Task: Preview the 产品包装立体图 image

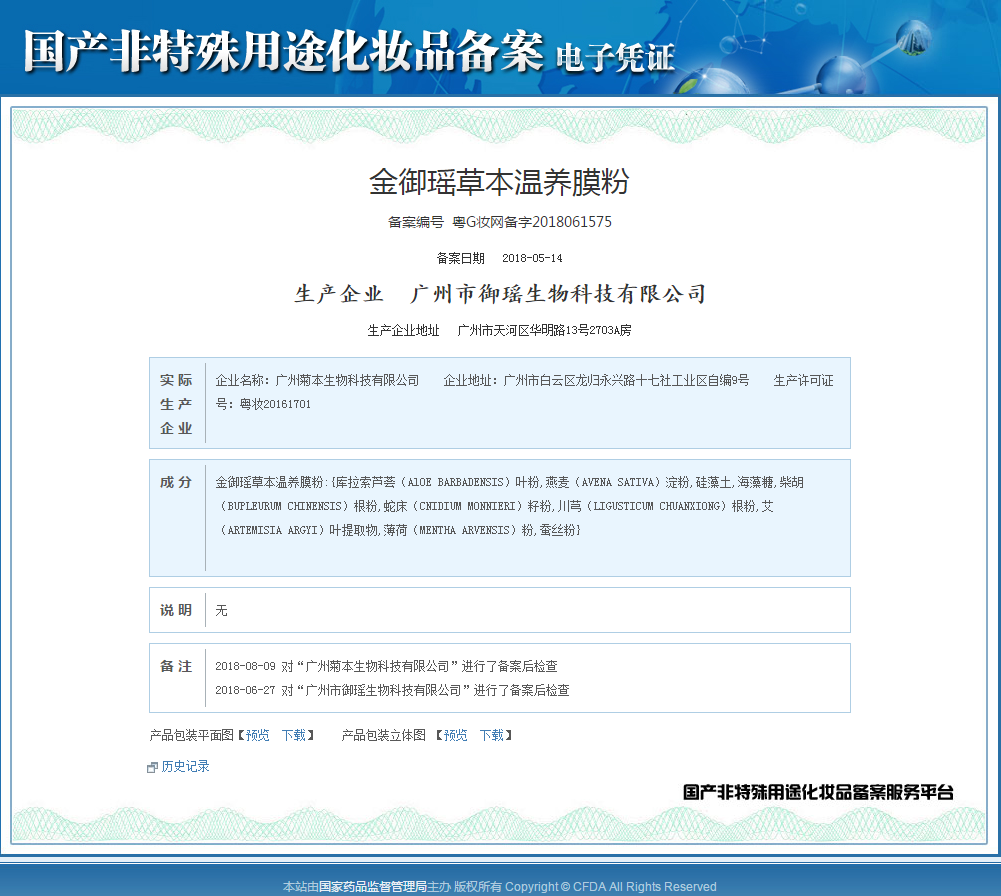Action: 455,736
